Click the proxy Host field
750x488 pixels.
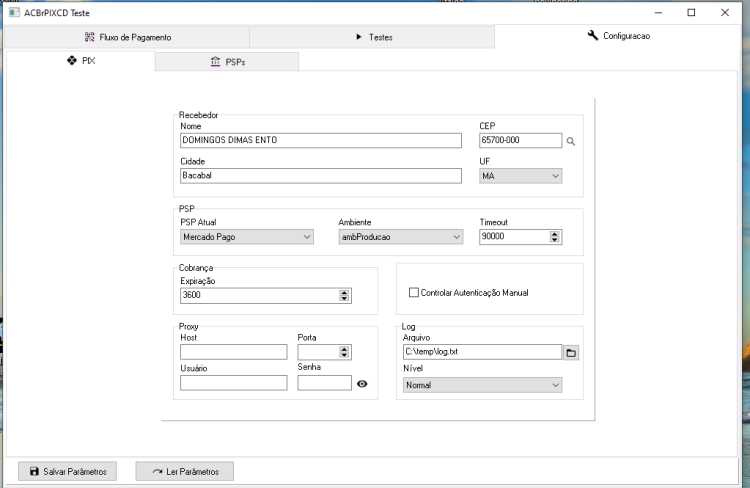(234, 352)
